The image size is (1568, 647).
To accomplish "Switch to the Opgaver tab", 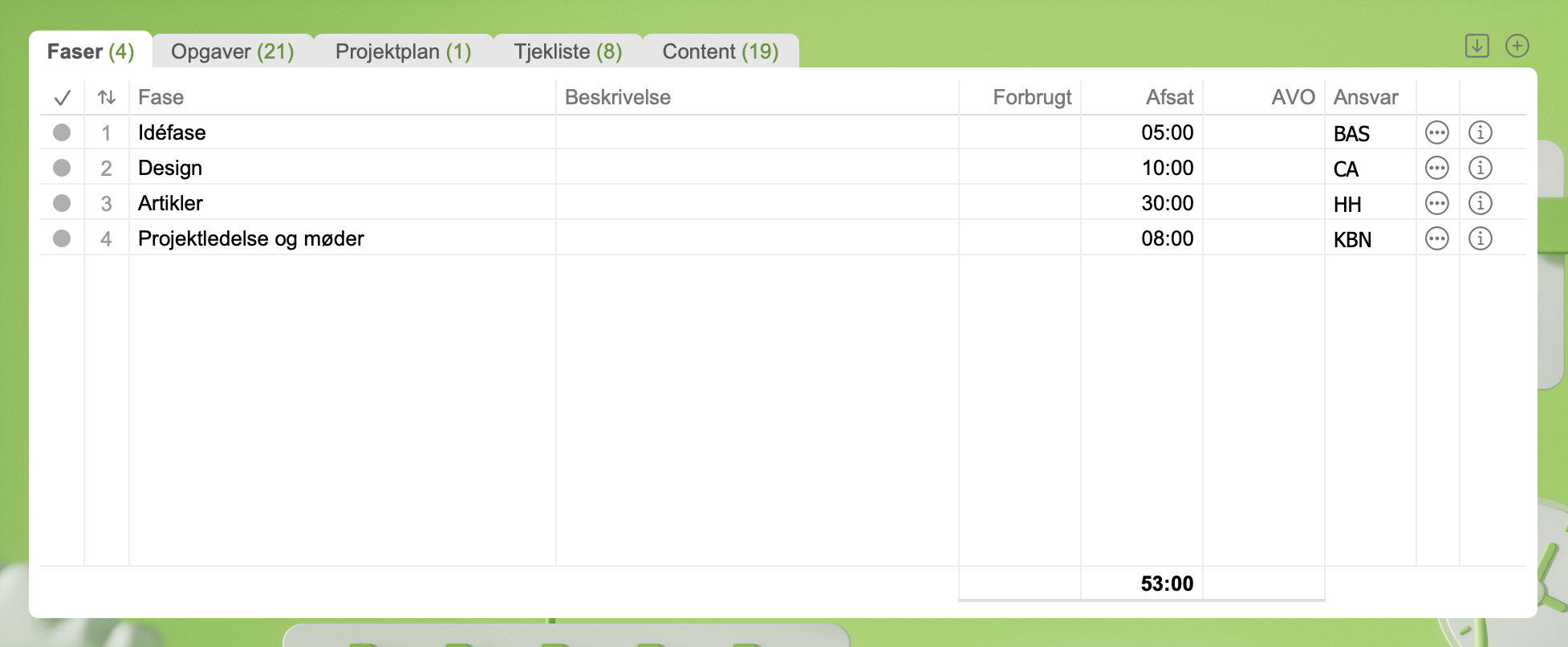I will tap(232, 51).
